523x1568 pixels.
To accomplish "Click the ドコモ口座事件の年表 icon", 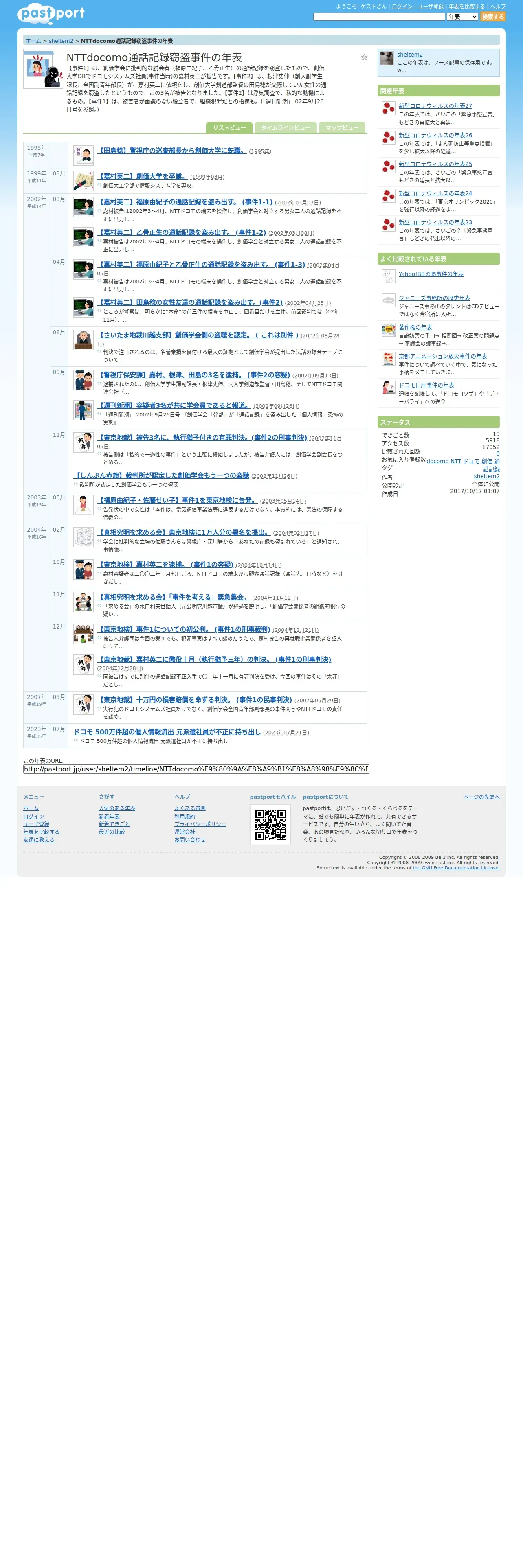I will tap(389, 387).
